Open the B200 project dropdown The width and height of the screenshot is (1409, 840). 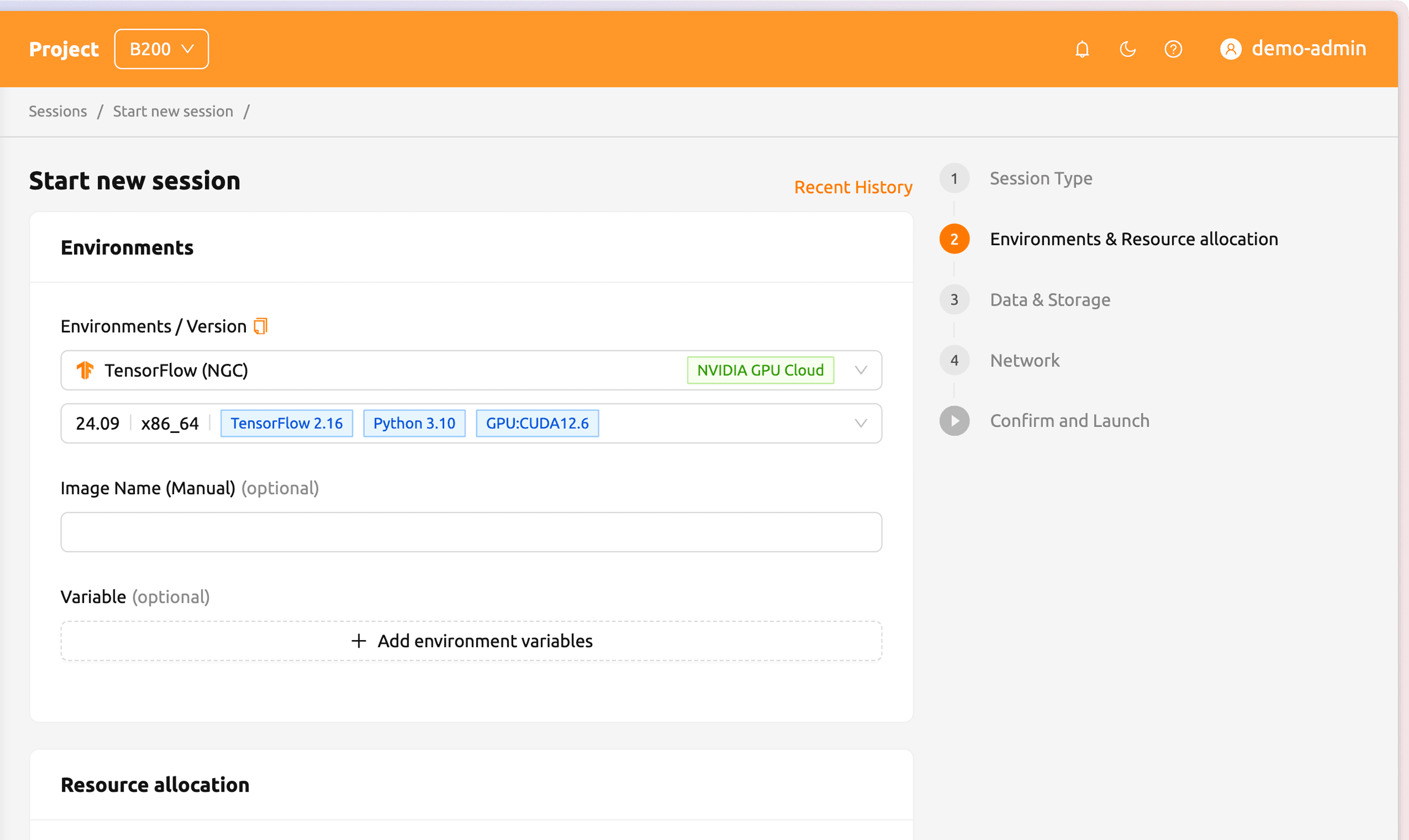(x=161, y=48)
